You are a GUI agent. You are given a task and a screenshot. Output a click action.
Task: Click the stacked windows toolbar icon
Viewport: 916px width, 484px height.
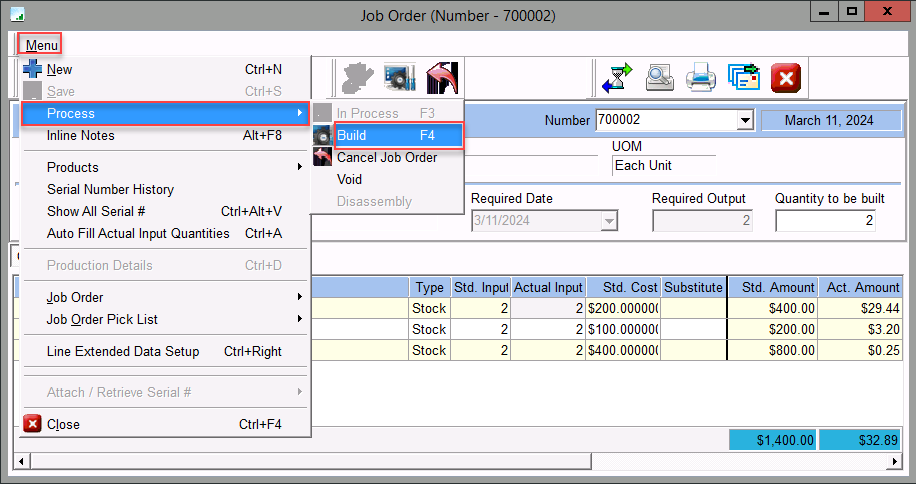(x=743, y=77)
